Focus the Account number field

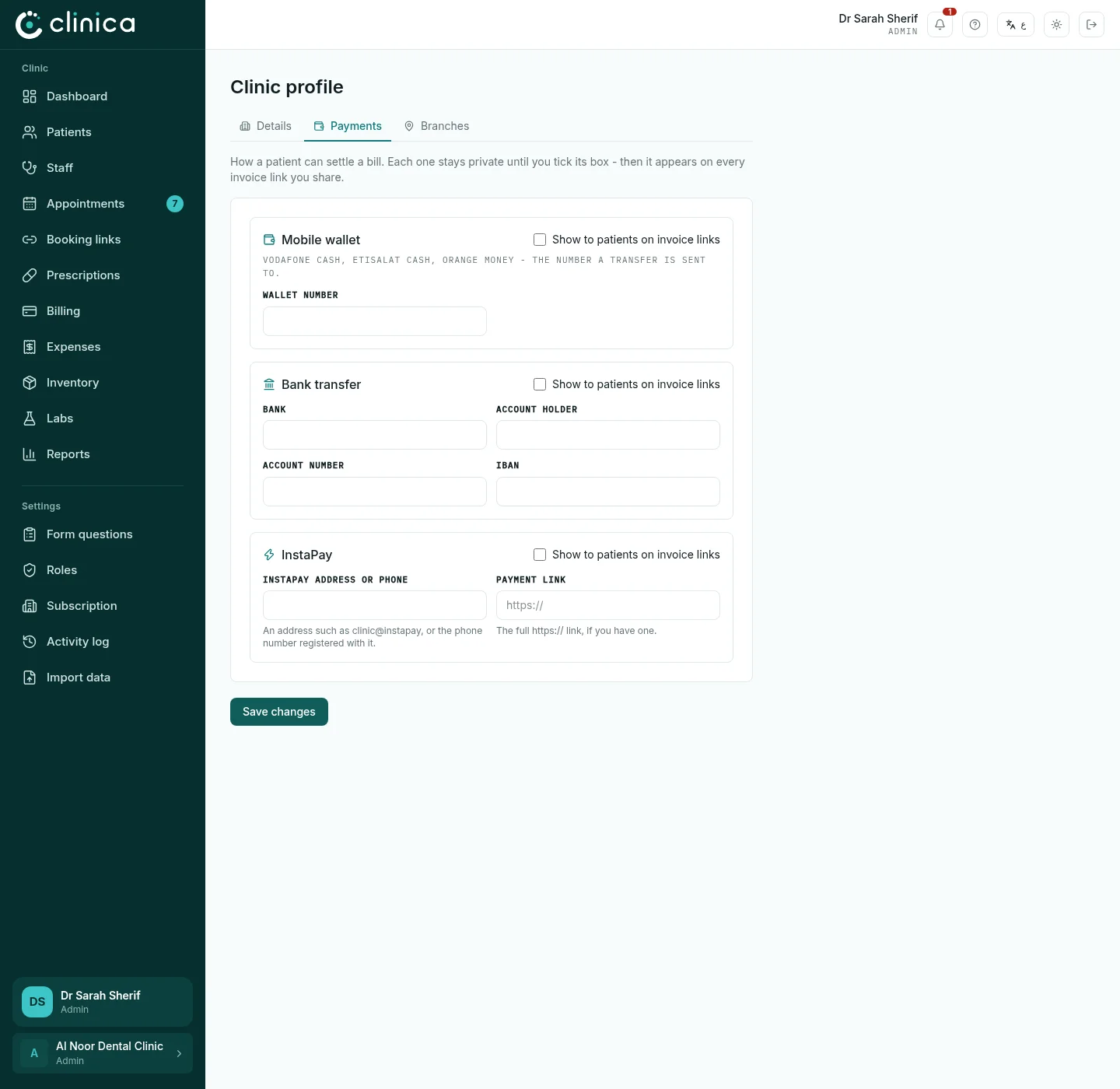[x=375, y=492]
